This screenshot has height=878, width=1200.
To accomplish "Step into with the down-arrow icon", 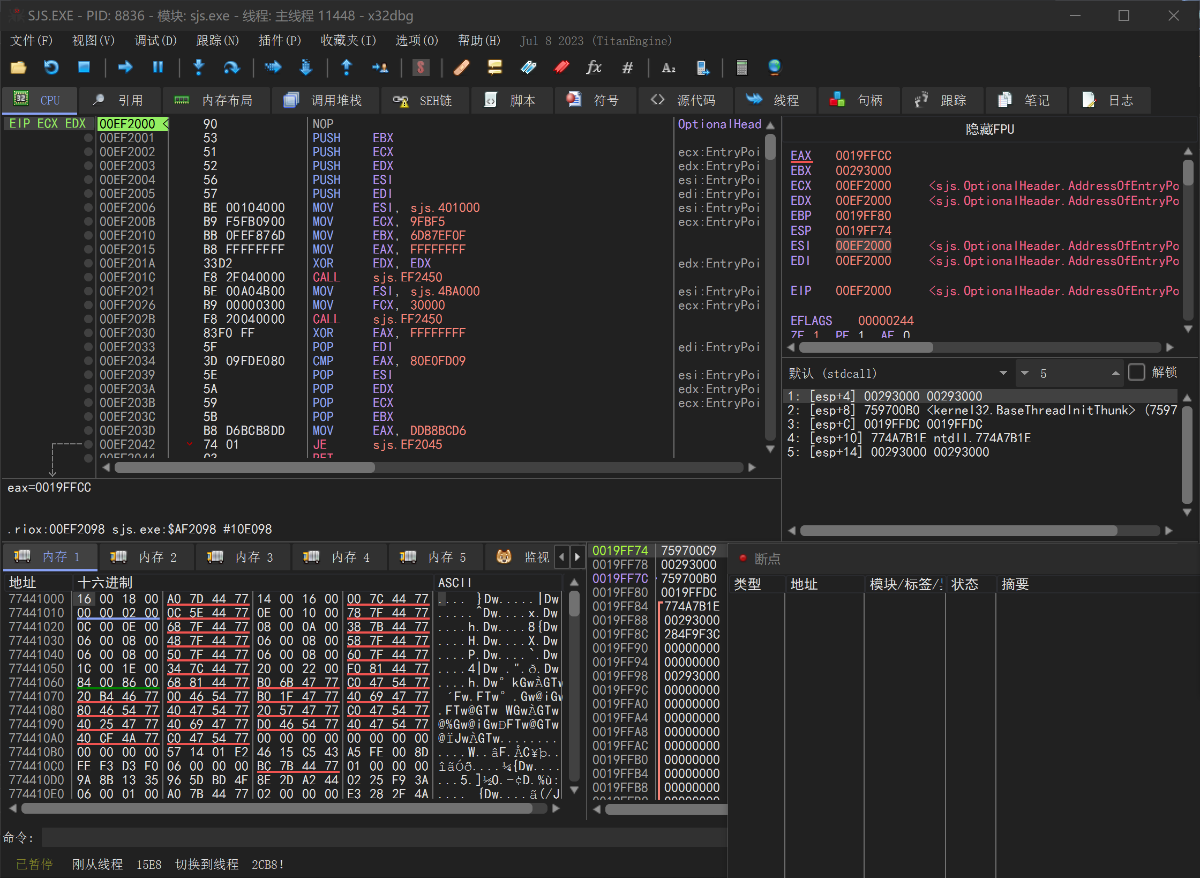I will click(198, 67).
